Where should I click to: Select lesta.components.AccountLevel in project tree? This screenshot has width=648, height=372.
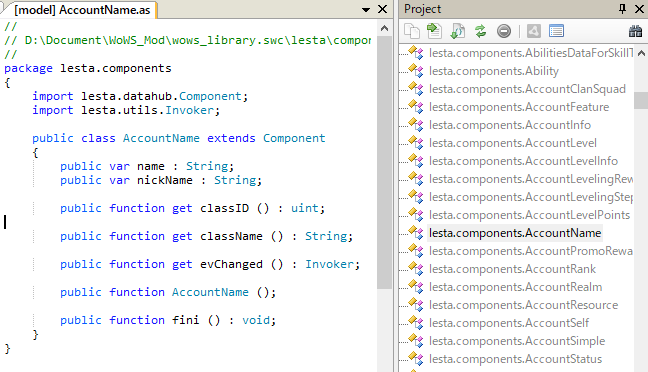pyautogui.click(x=512, y=143)
